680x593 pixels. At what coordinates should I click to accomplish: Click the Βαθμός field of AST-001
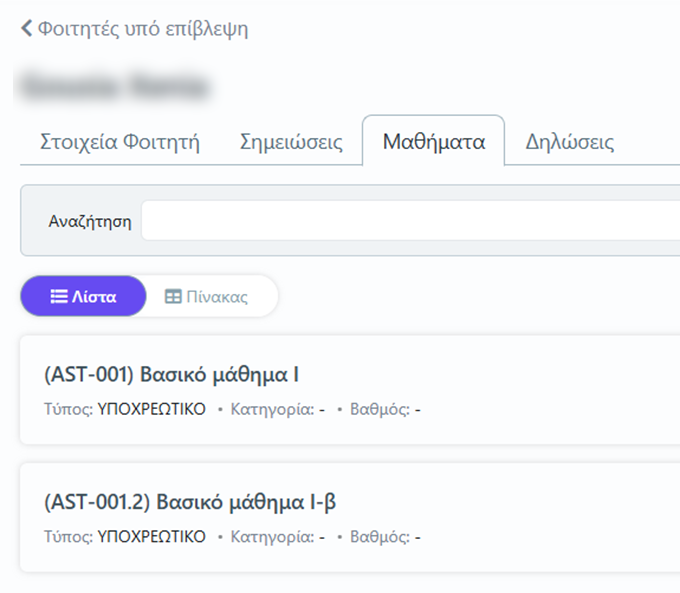click(x=384, y=409)
